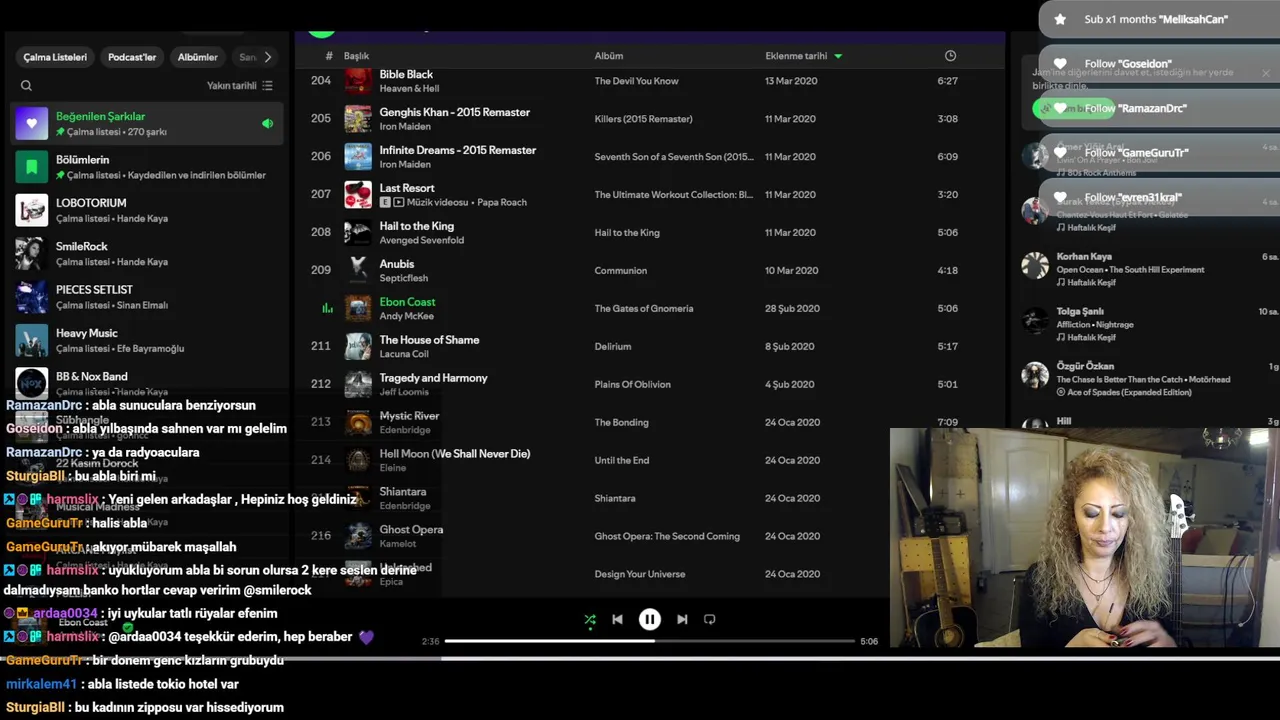Select Last Resort track row

(650, 195)
